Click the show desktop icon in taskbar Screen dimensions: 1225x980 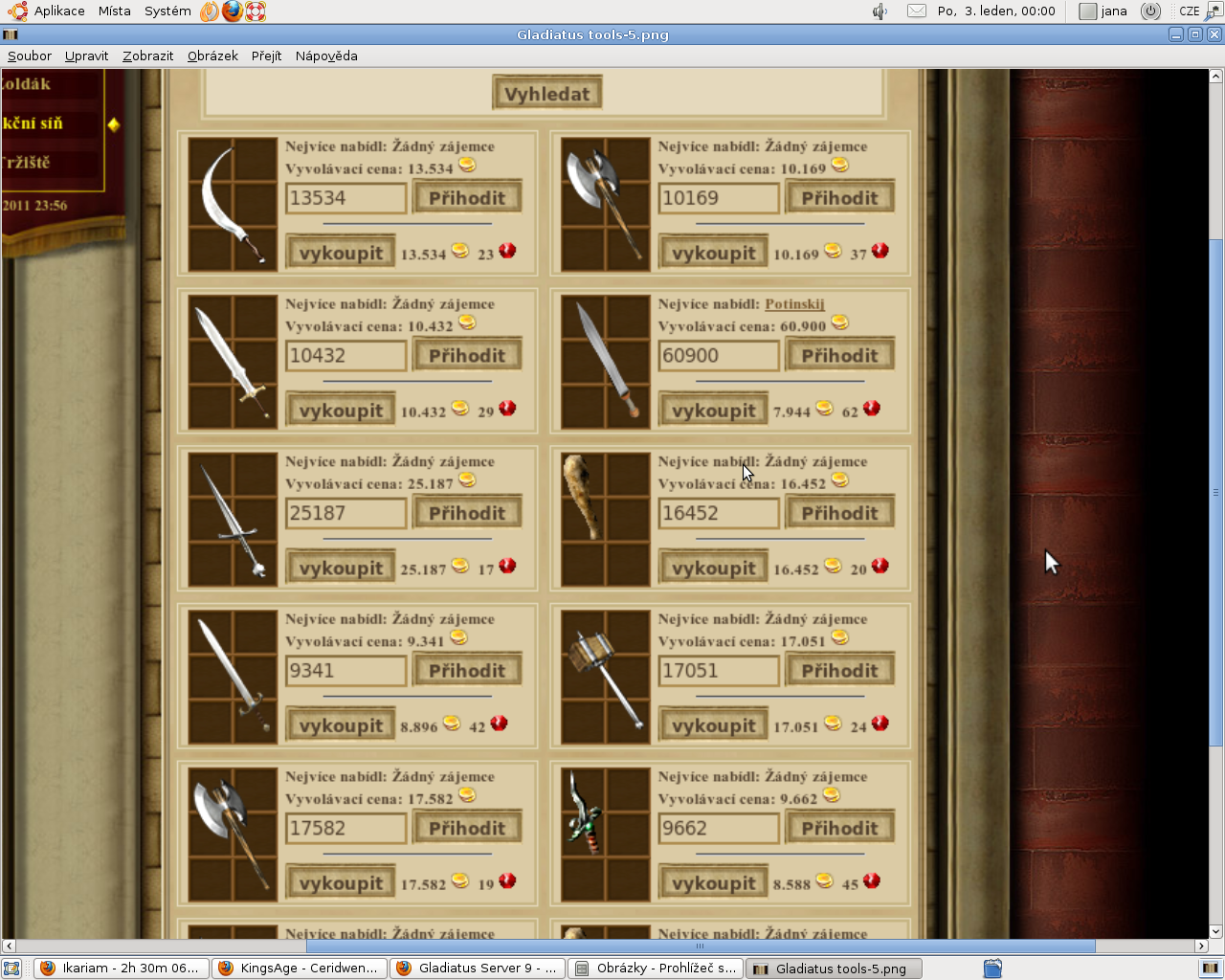[11, 969]
